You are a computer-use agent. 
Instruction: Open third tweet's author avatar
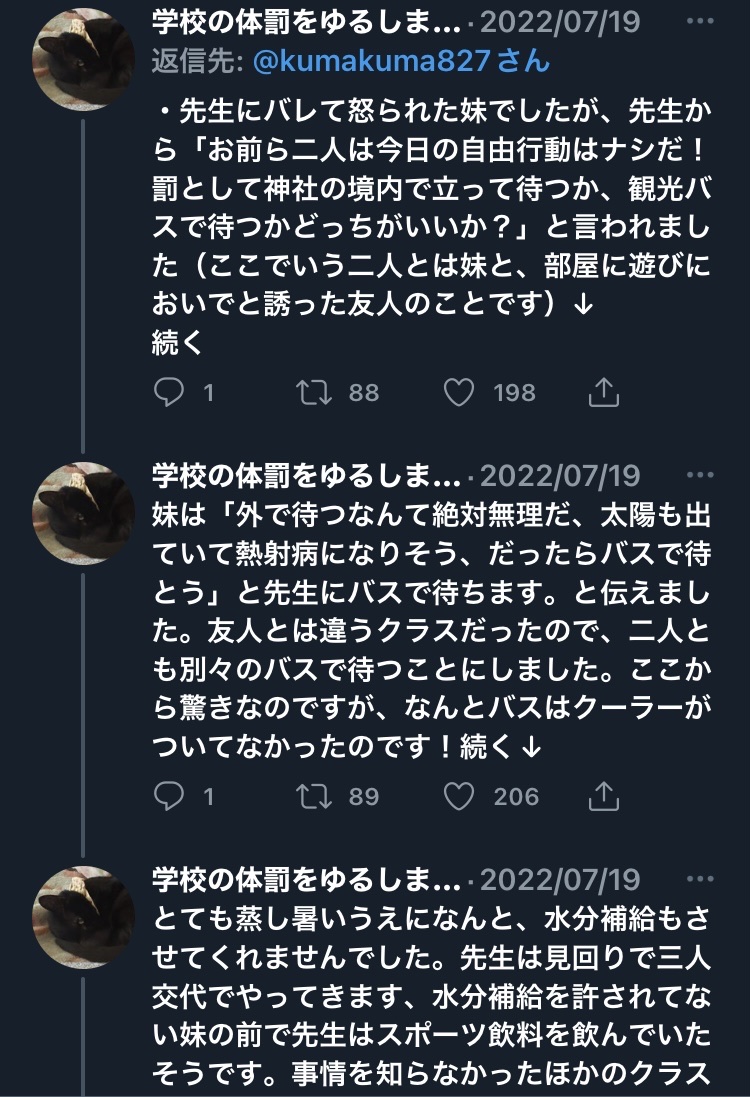(x=84, y=917)
